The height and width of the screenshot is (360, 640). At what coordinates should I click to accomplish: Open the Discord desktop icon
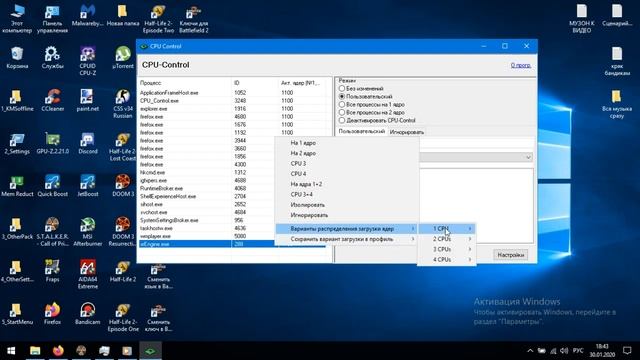pos(88,143)
